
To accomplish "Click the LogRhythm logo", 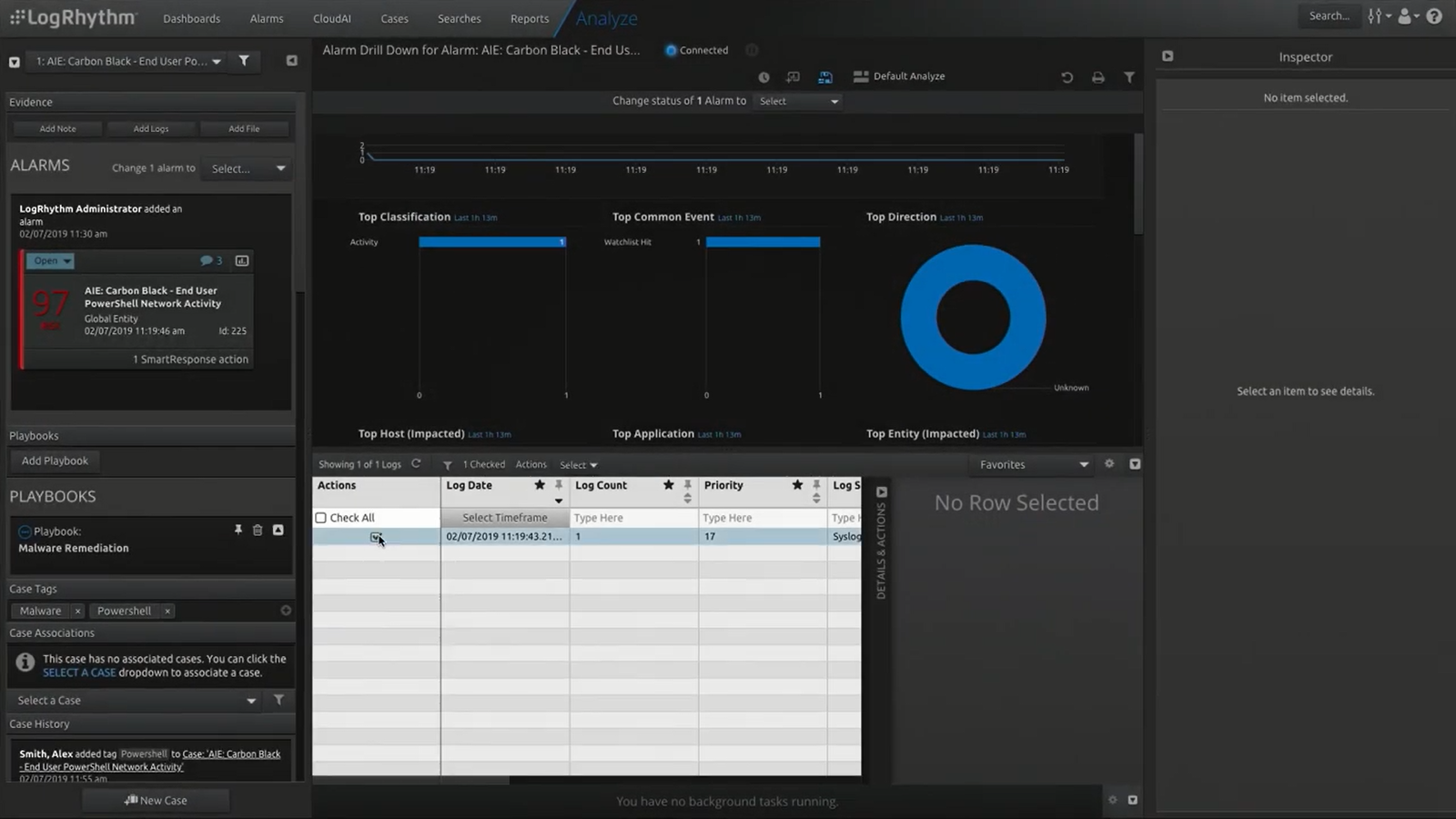I will click(x=73, y=17).
